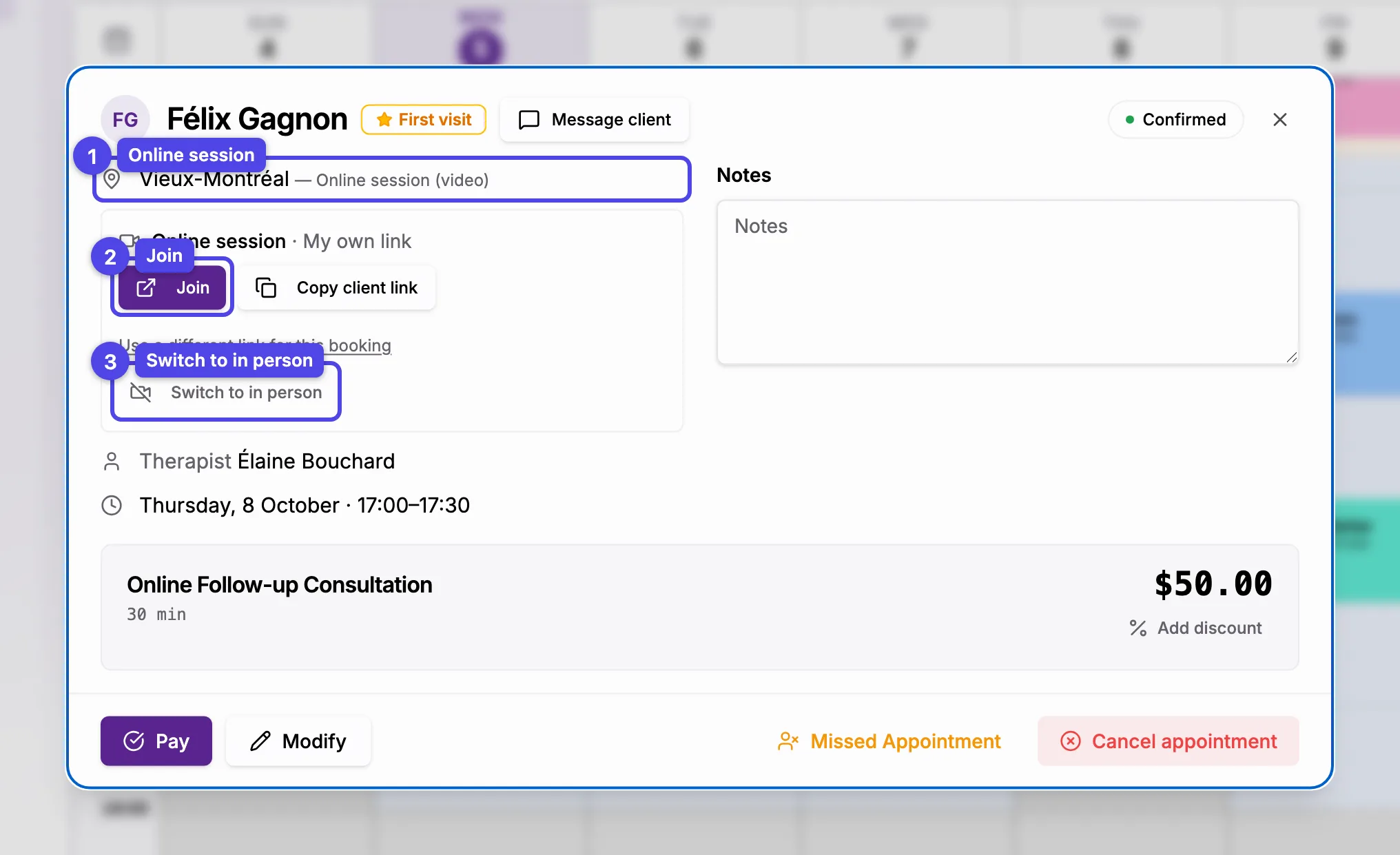Click the Switch to in person button

(x=226, y=393)
